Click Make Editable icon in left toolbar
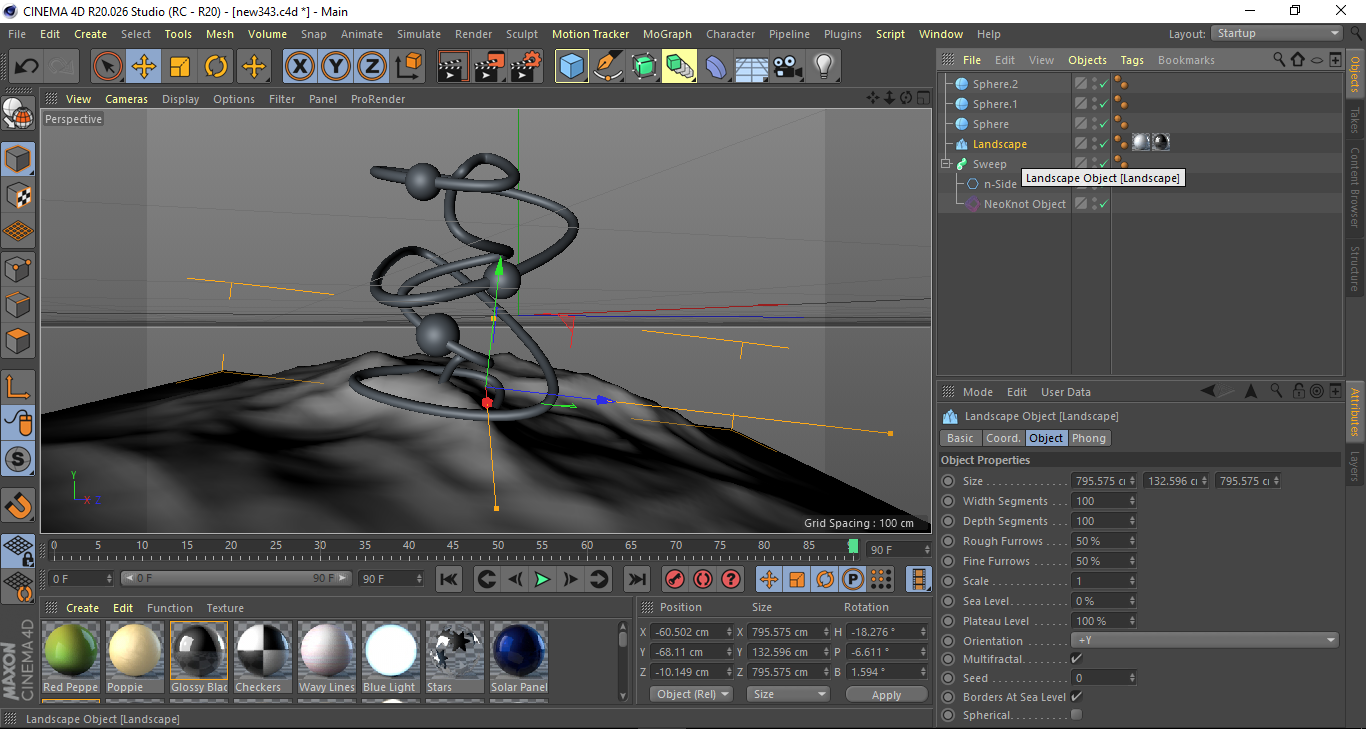Image resolution: width=1366 pixels, height=729 pixels. (x=18, y=115)
